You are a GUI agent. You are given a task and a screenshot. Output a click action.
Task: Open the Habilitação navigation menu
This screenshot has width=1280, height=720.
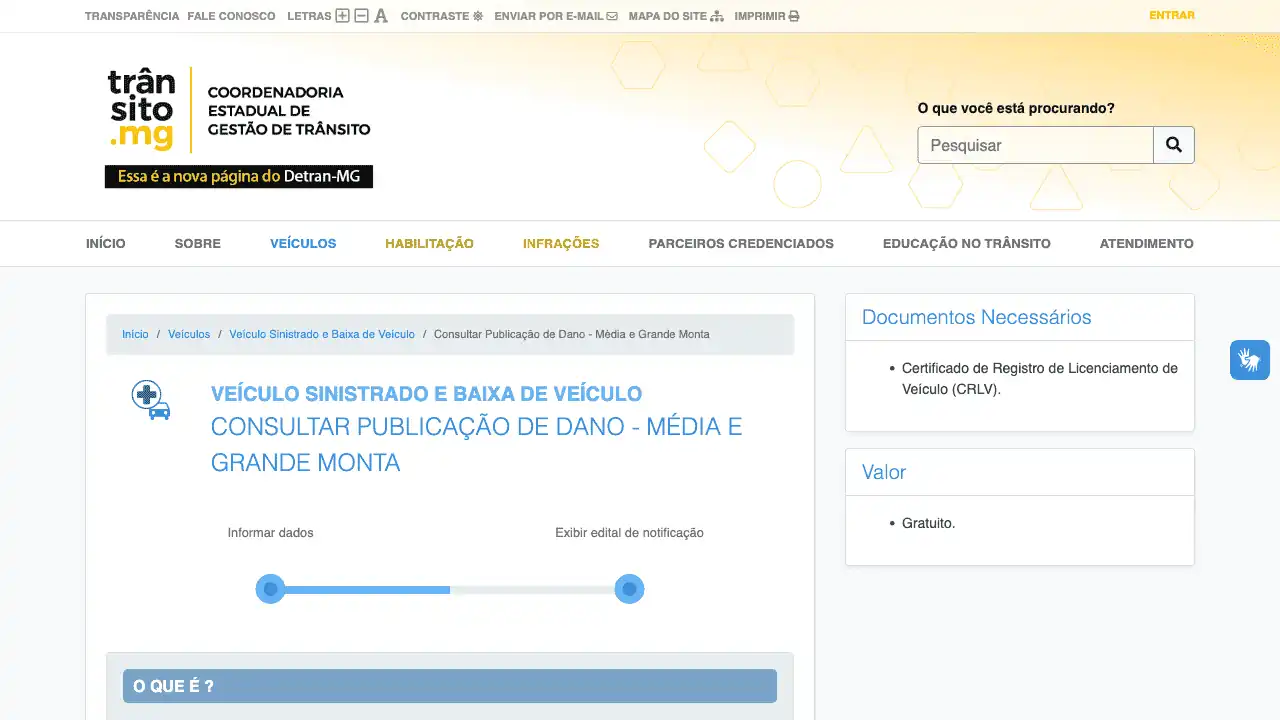[429, 243]
